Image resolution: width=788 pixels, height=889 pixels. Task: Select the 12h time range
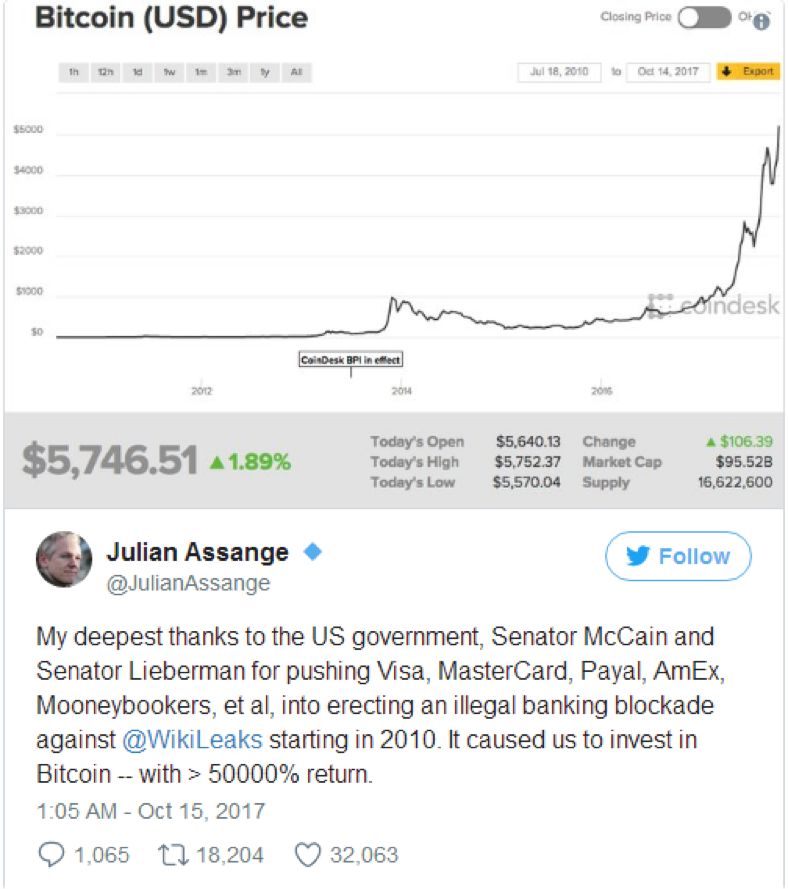click(x=105, y=72)
